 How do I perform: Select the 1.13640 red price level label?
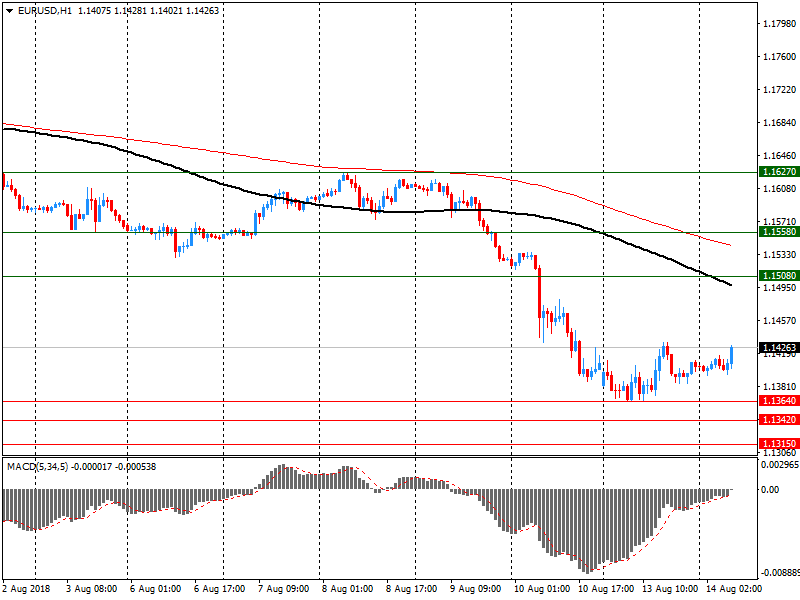tap(779, 401)
